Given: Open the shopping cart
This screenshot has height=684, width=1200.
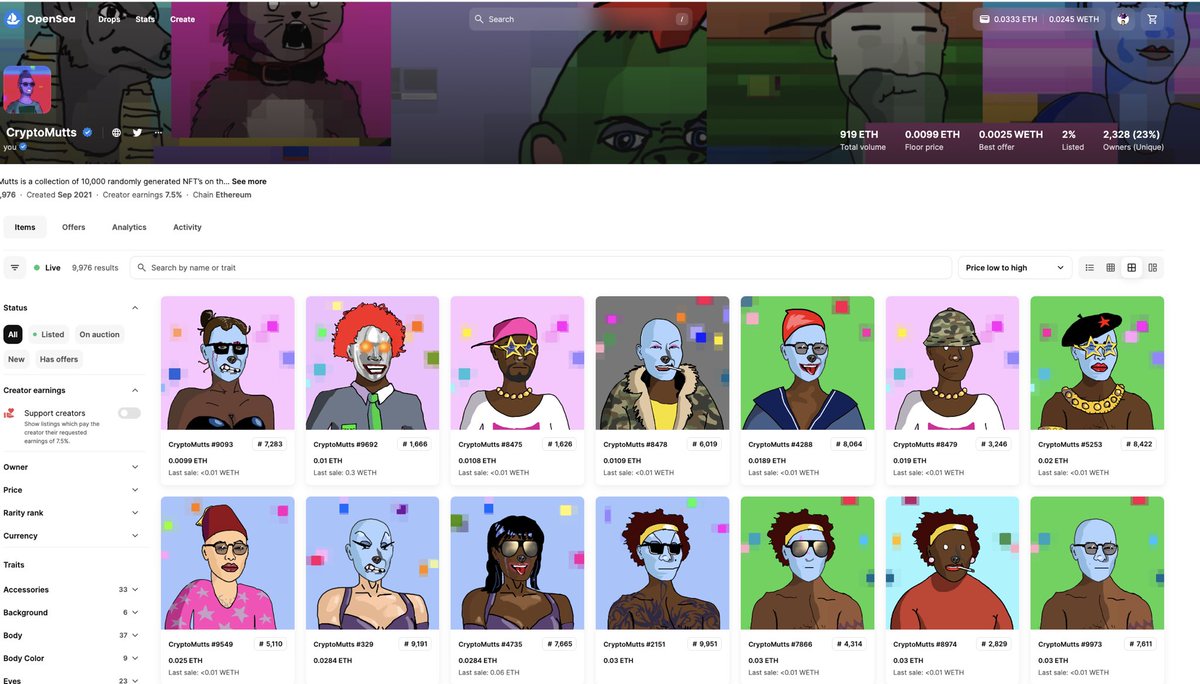Looking at the screenshot, I should pos(1153,19).
